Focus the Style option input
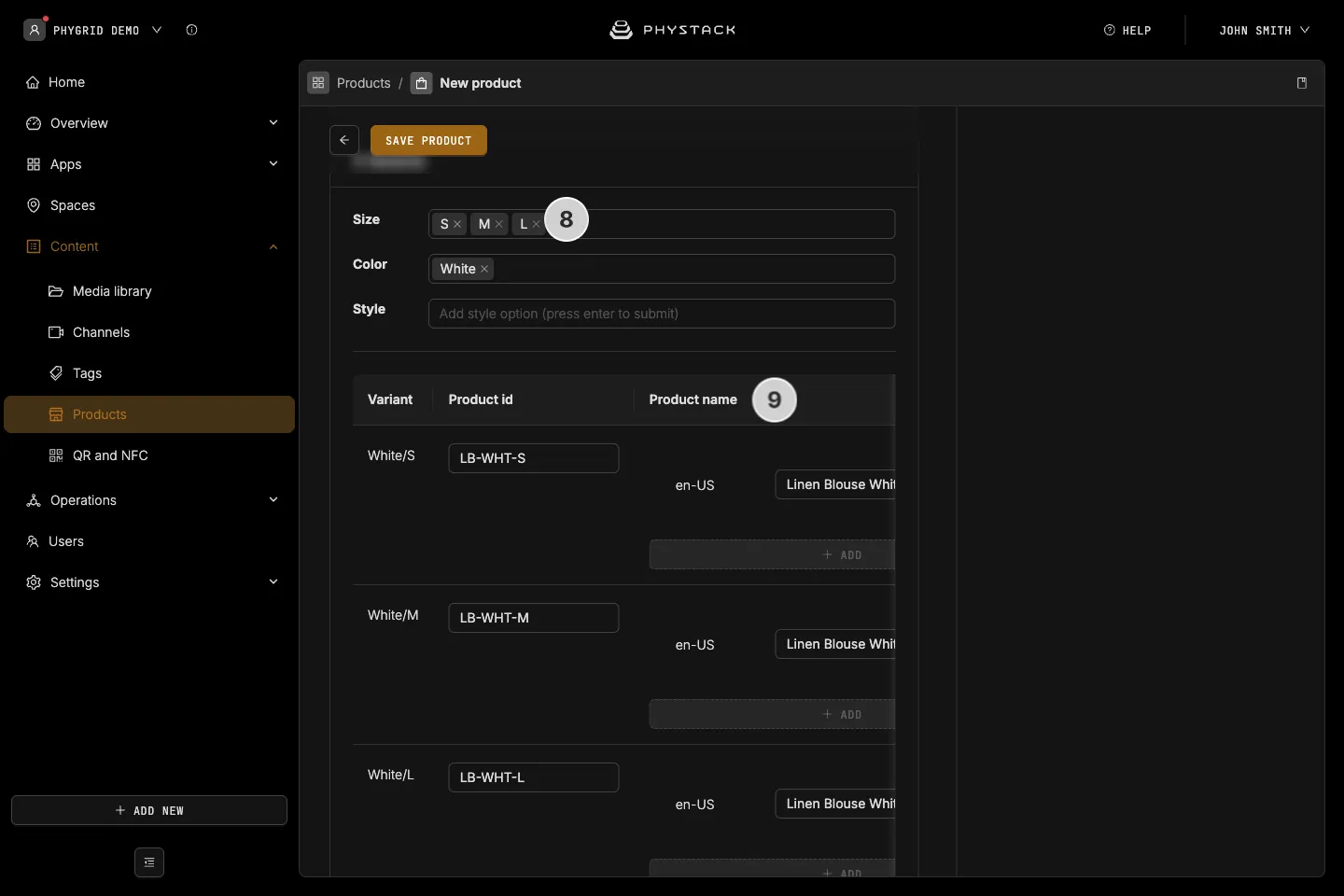 coord(662,314)
